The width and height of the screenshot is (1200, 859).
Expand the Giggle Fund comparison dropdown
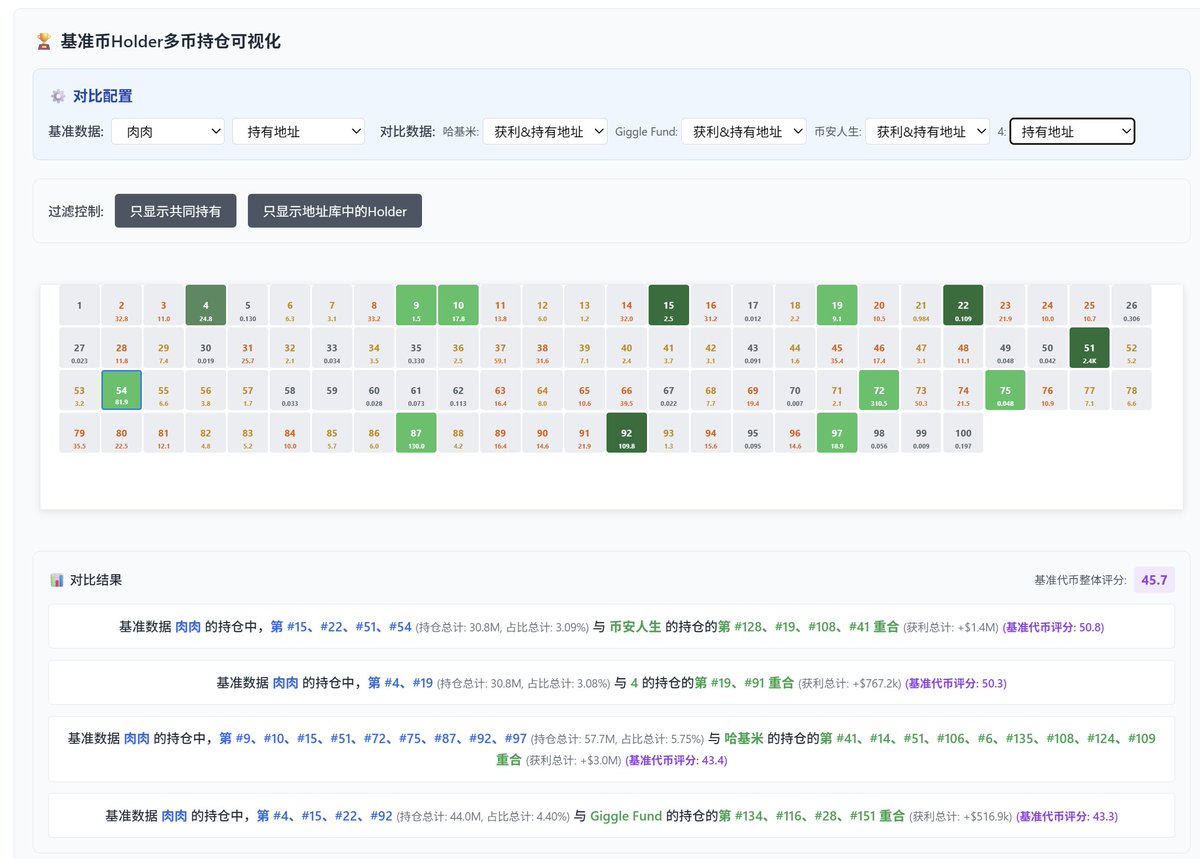744,131
